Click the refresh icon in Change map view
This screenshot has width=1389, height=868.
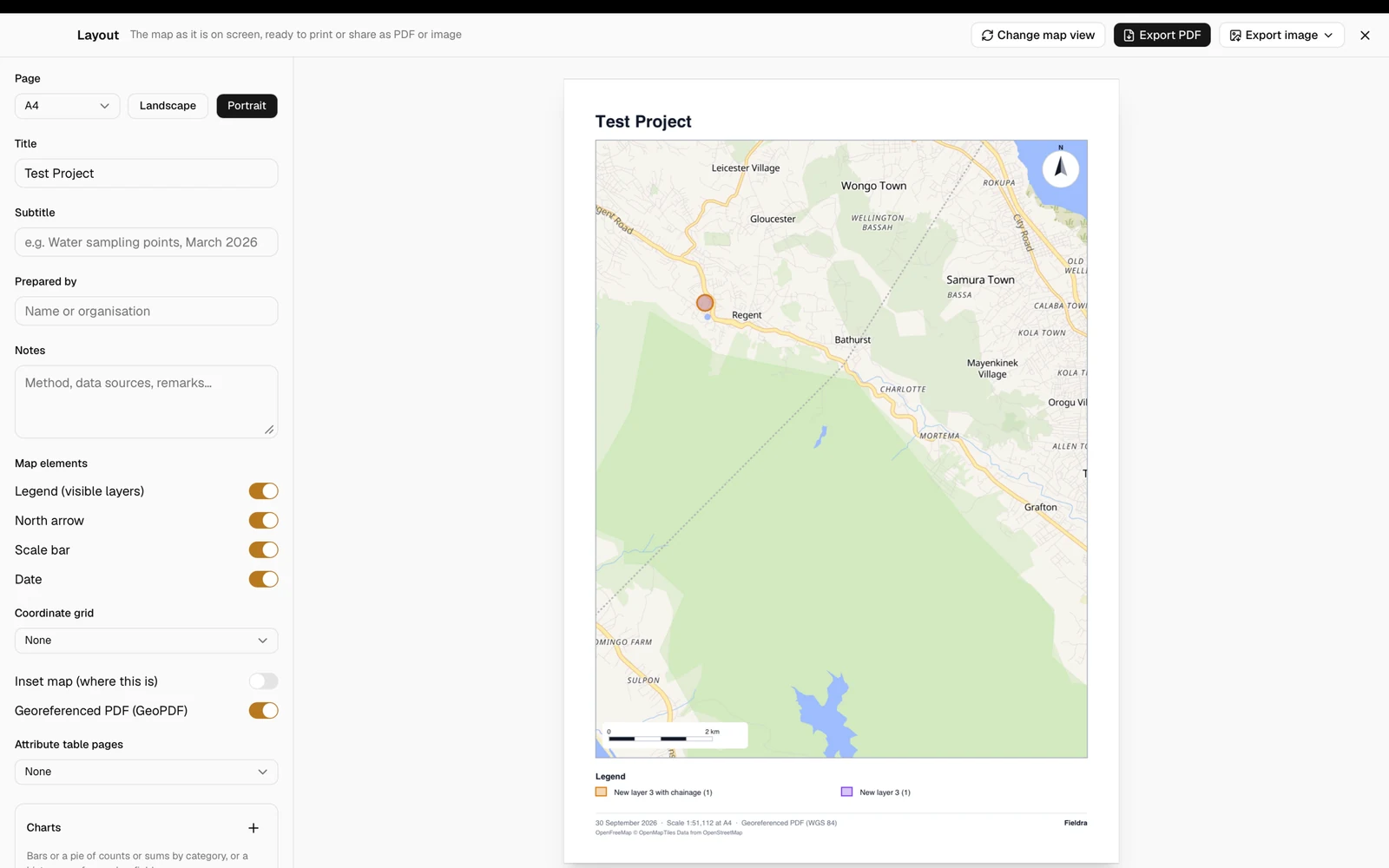[x=987, y=36]
